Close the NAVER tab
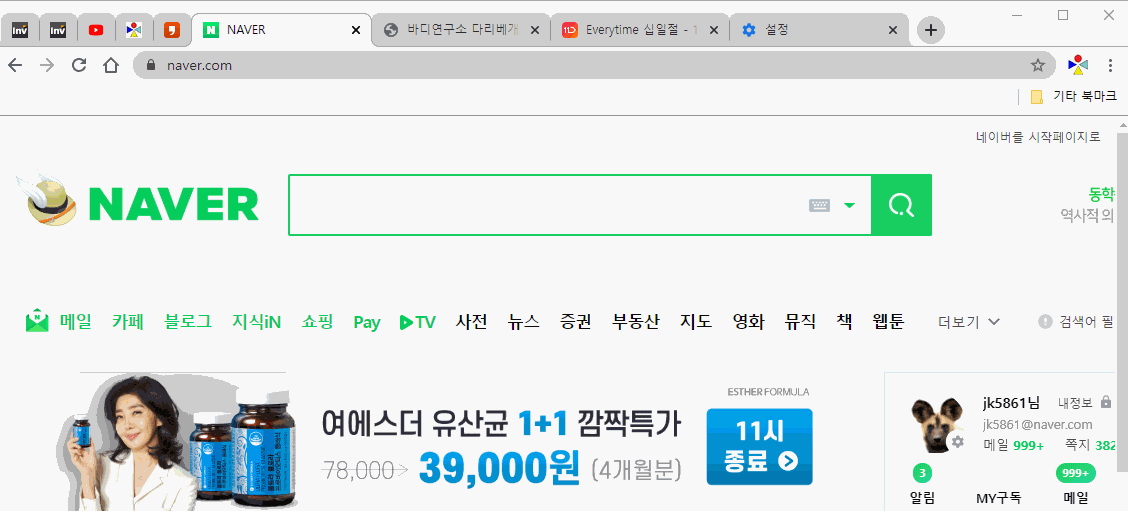This screenshot has width=1128, height=511. [x=355, y=30]
